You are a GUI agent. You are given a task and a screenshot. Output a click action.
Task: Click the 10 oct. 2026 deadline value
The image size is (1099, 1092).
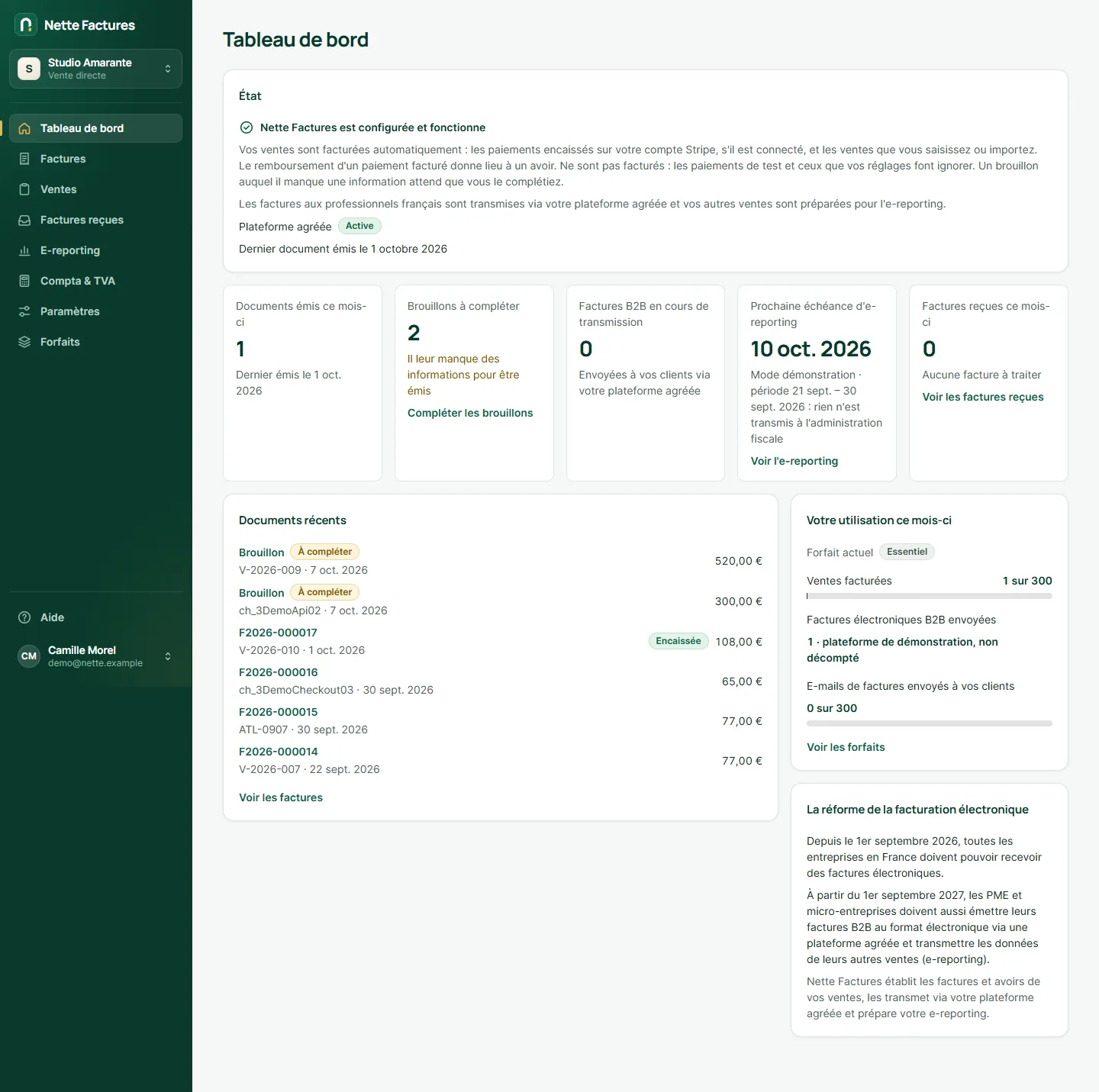811,349
